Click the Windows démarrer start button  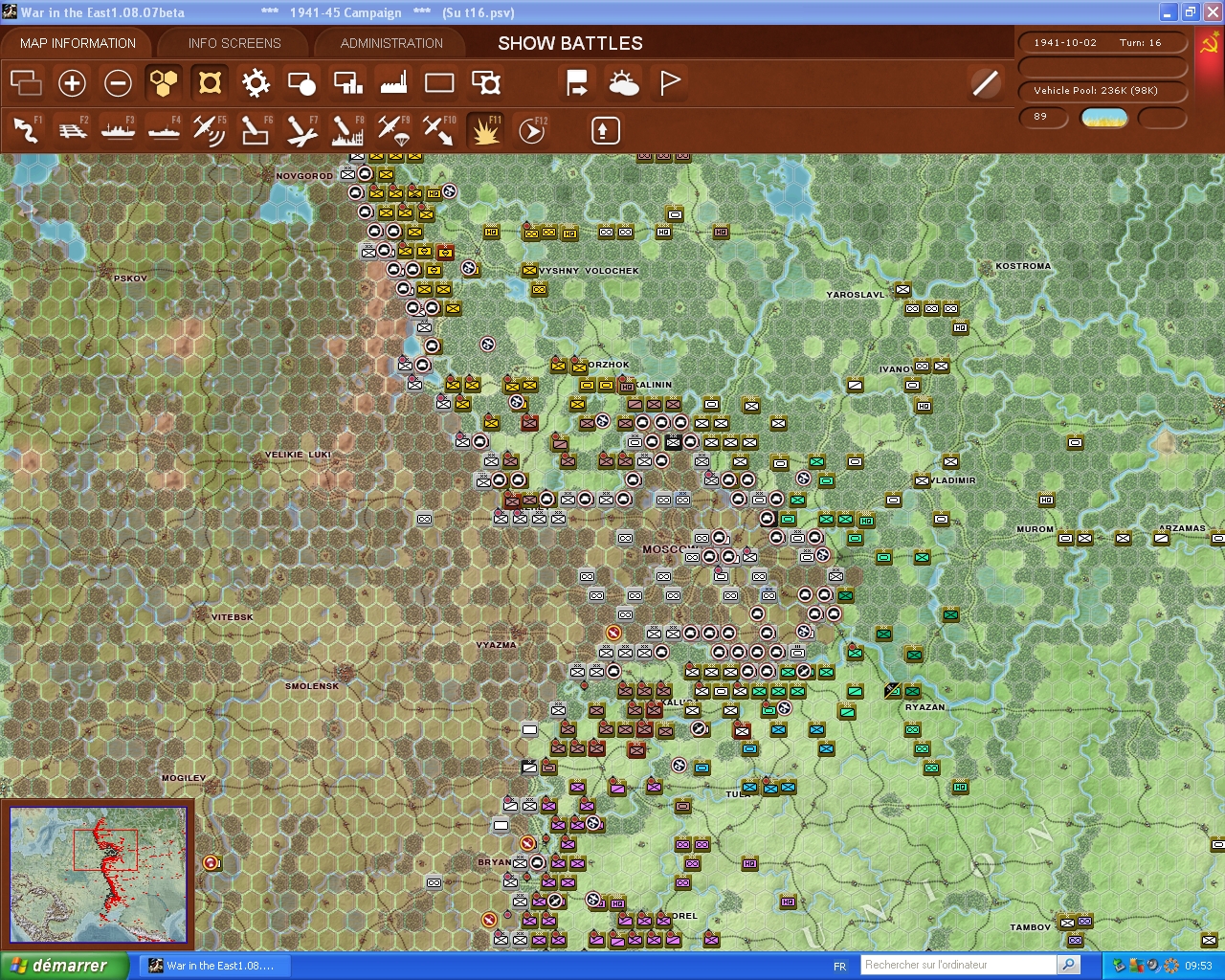(x=63, y=966)
